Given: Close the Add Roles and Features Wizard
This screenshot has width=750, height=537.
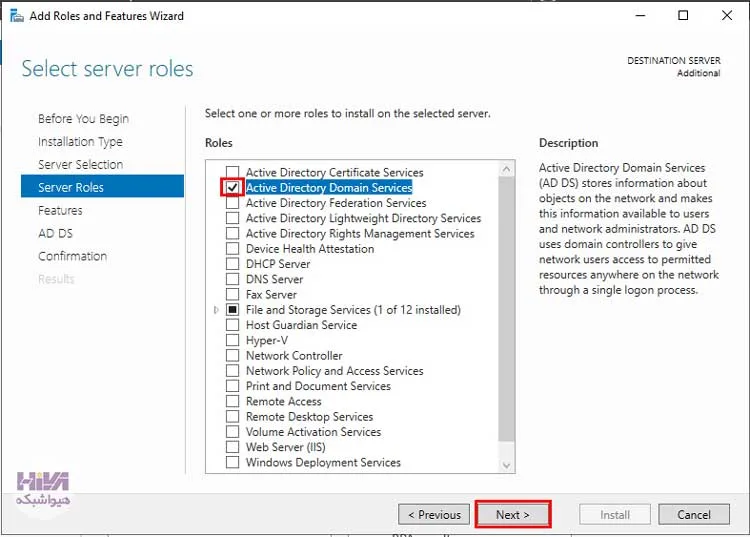Looking at the screenshot, I should (x=727, y=15).
